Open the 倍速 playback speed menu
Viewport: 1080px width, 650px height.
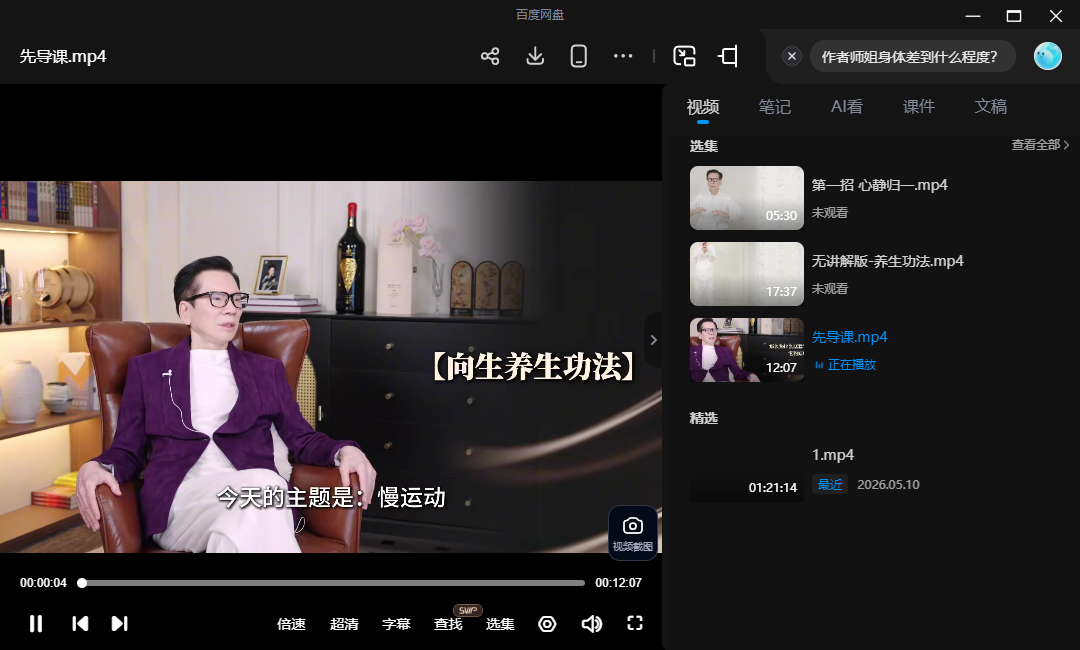291,624
